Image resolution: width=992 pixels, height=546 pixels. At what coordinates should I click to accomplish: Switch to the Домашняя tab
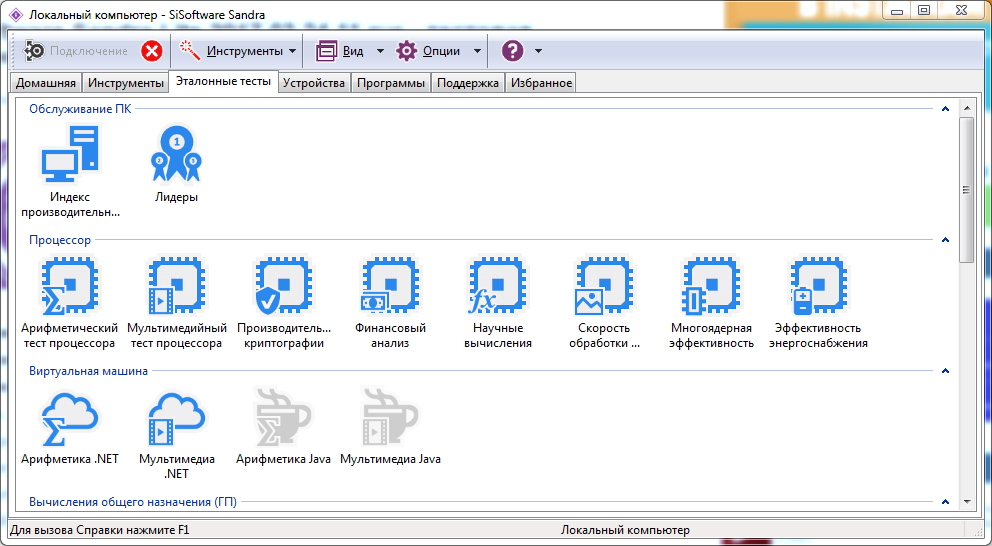45,83
